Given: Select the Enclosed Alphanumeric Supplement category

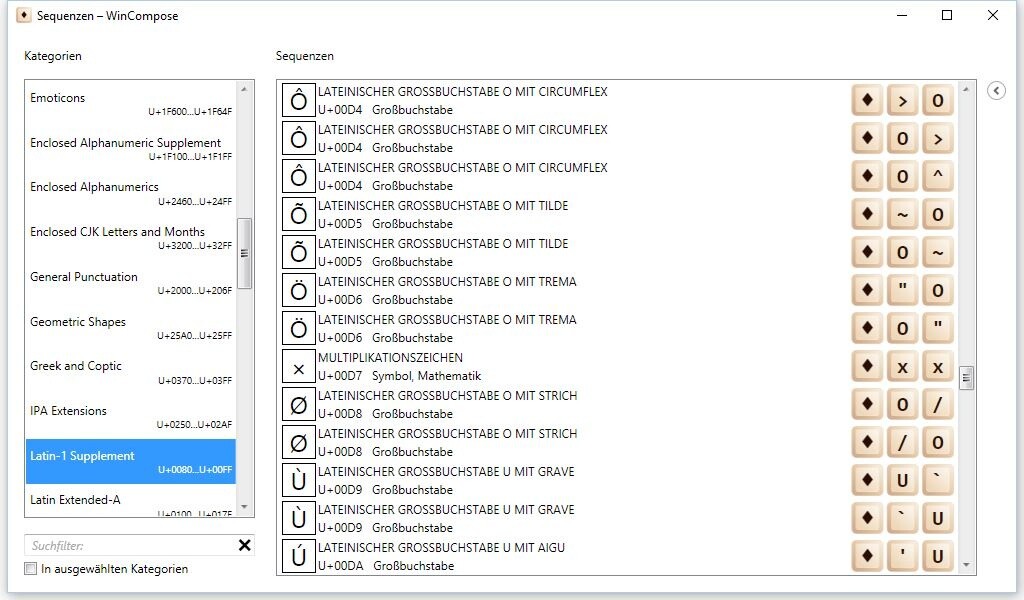Looking at the screenshot, I should [x=131, y=148].
